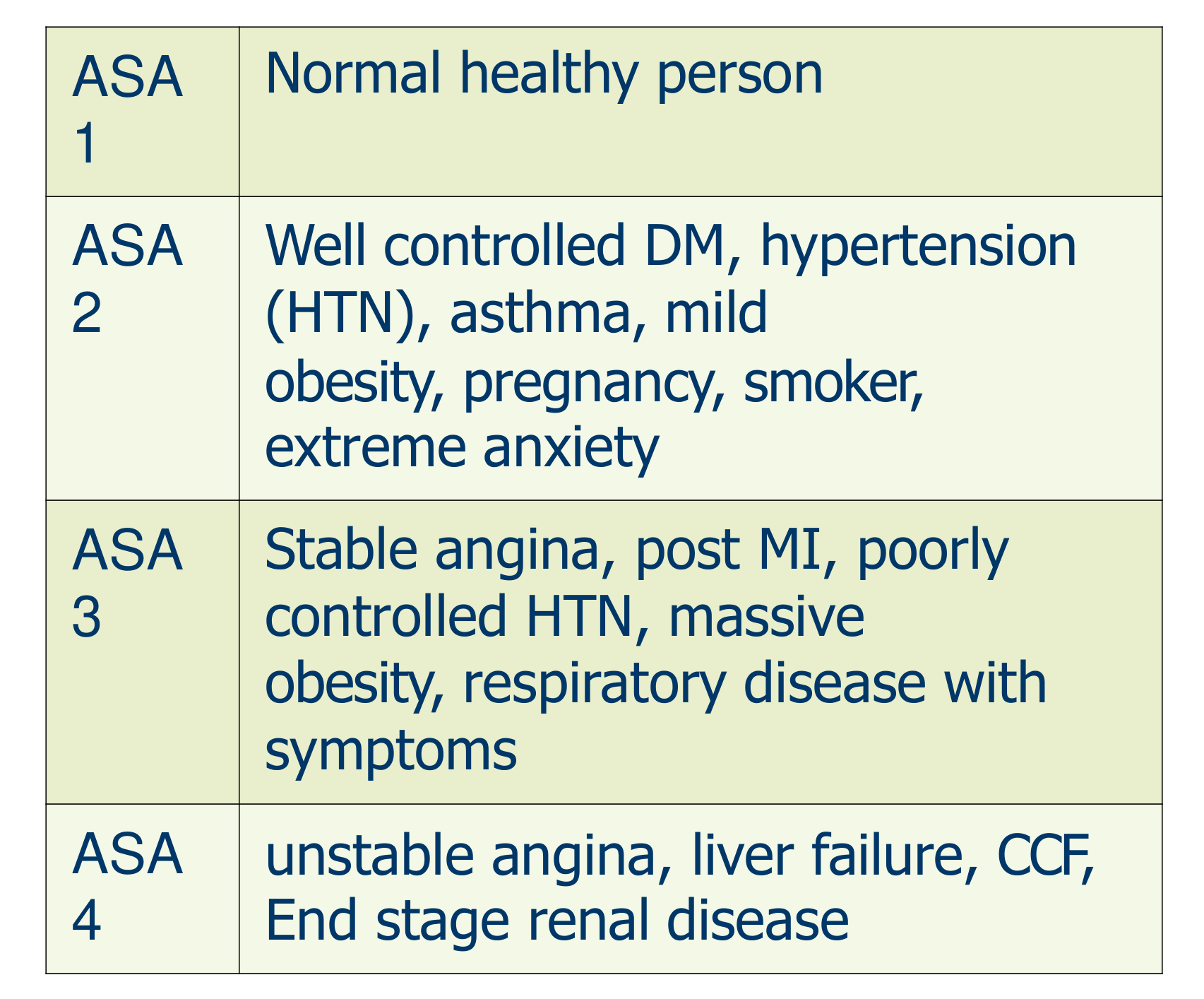Click the ASA 3 label cell
Image resolution: width=1204 pixels, height=999 pixels.
pos(142,652)
